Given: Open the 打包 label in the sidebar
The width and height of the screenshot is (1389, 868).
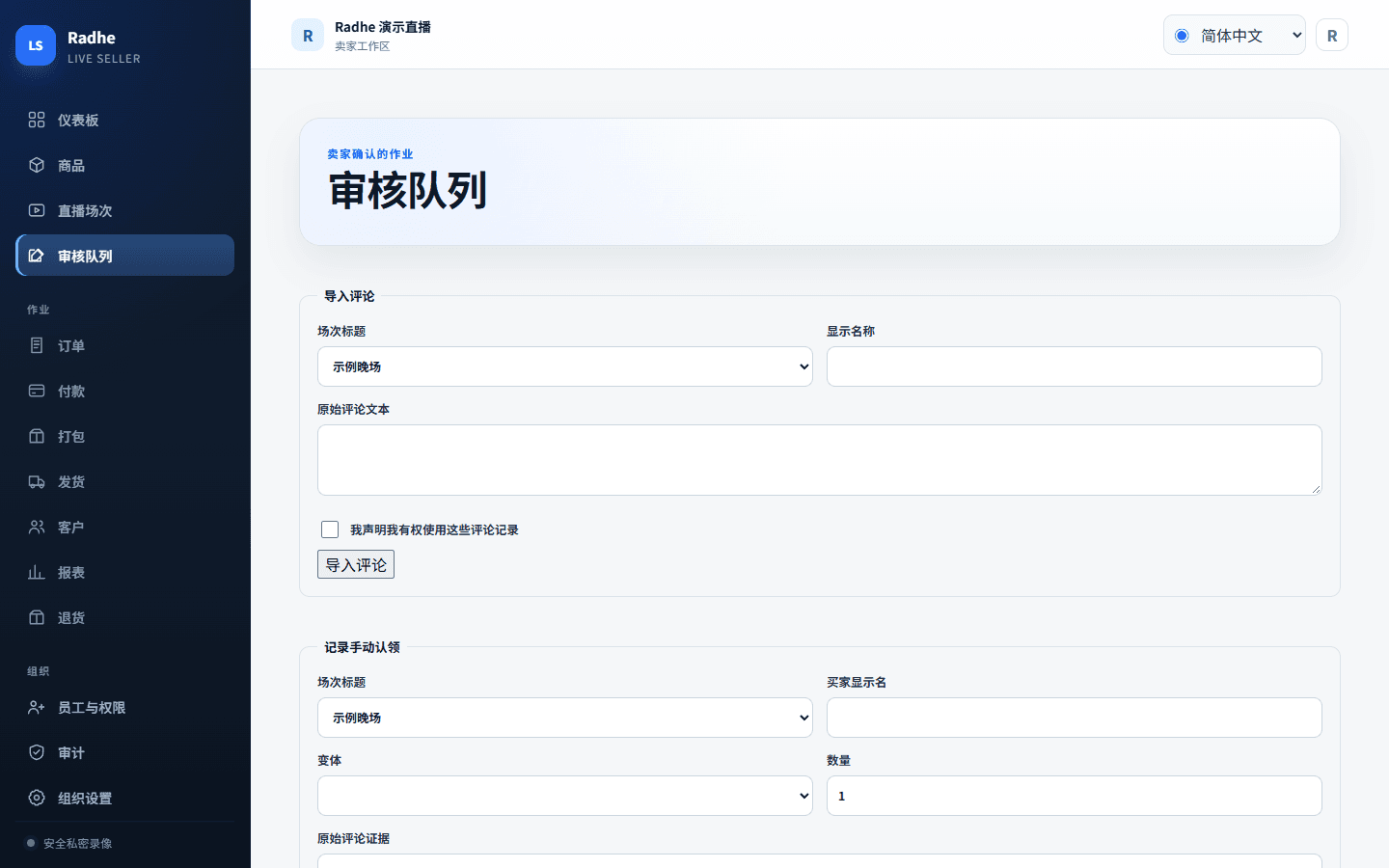Looking at the screenshot, I should [x=71, y=437].
